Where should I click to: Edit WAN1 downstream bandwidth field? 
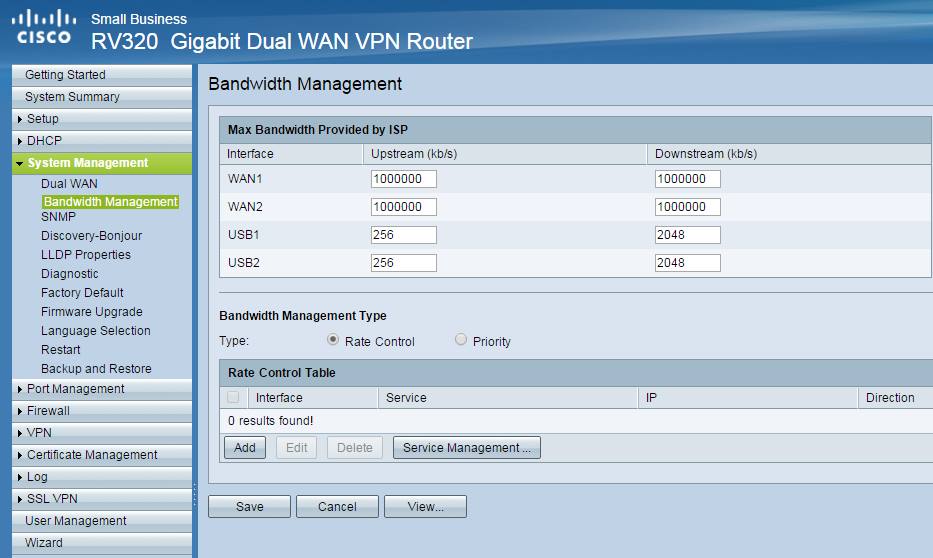(687, 179)
